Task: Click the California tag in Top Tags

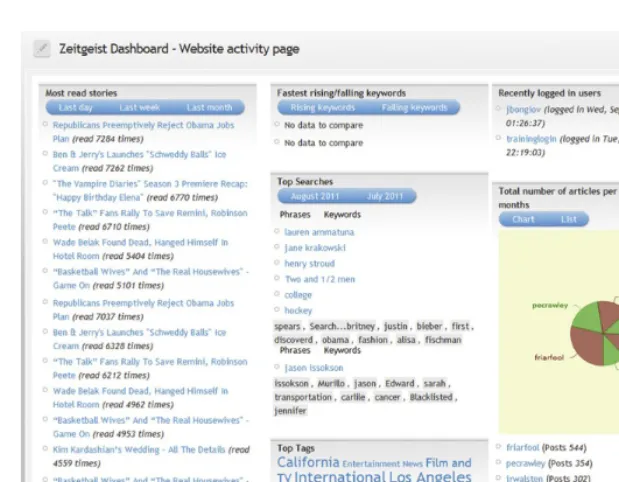Action: (x=308, y=462)
